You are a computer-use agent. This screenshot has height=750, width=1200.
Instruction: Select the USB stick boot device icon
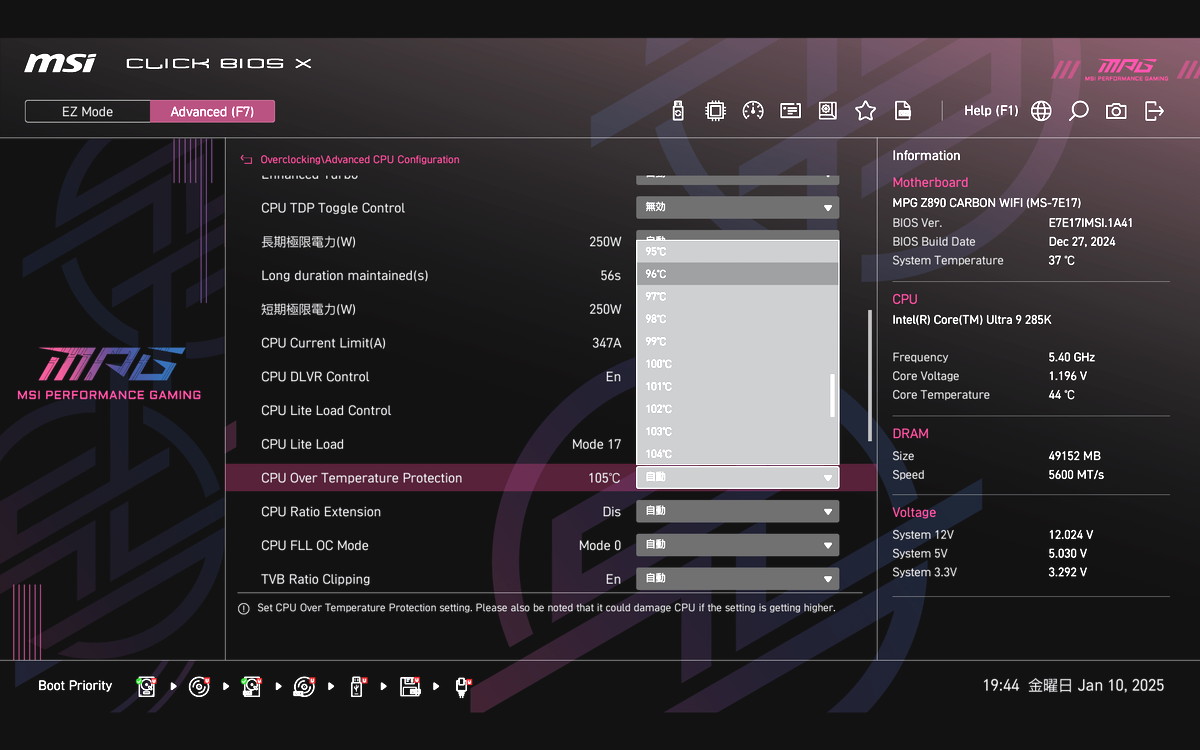356,686
